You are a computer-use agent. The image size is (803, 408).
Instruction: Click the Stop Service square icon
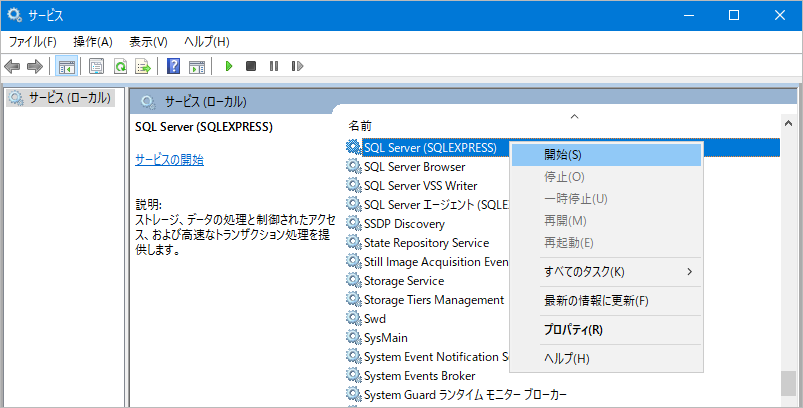251,66
